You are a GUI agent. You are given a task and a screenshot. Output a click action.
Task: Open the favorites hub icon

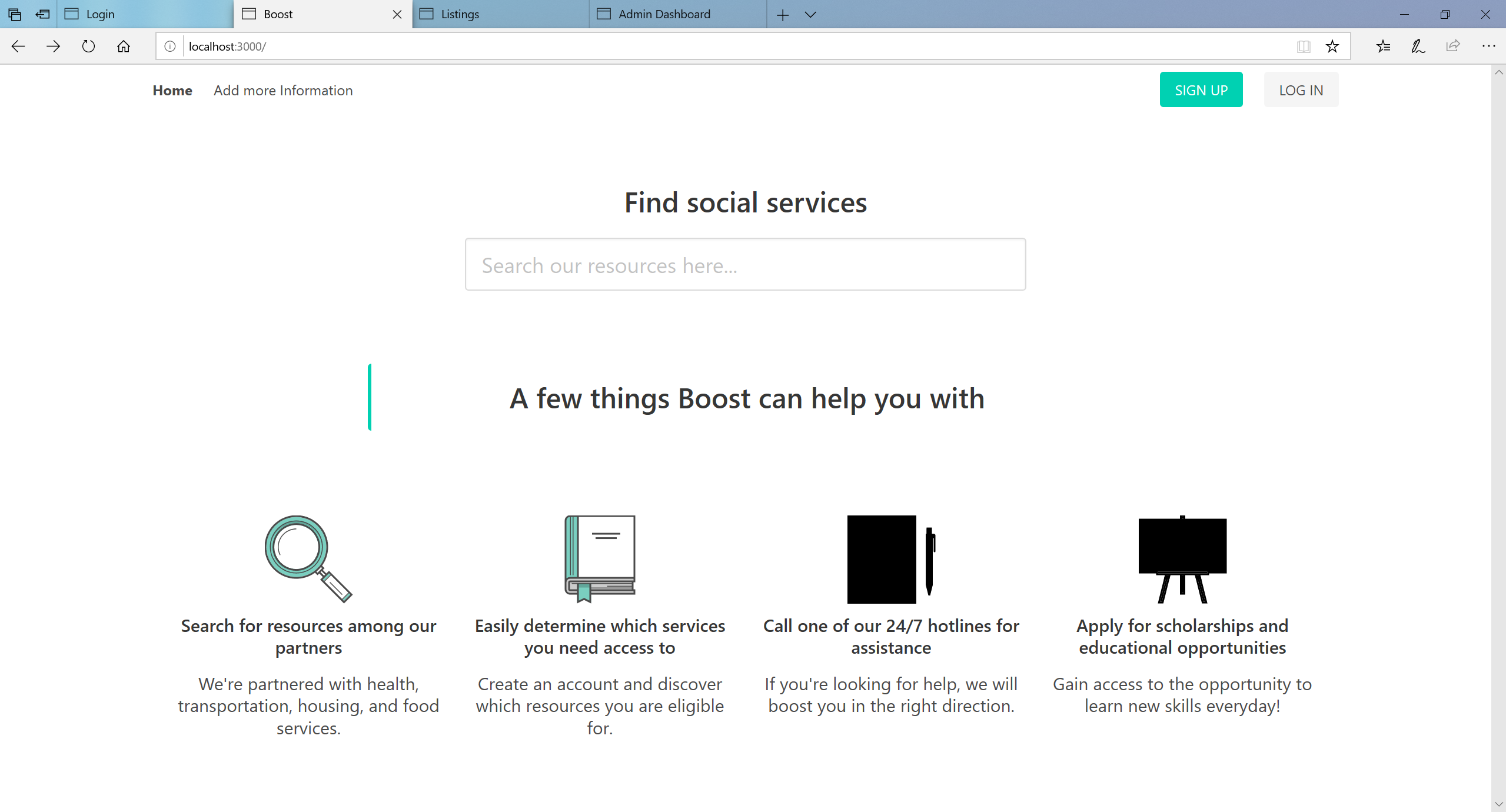[1383, 46]
